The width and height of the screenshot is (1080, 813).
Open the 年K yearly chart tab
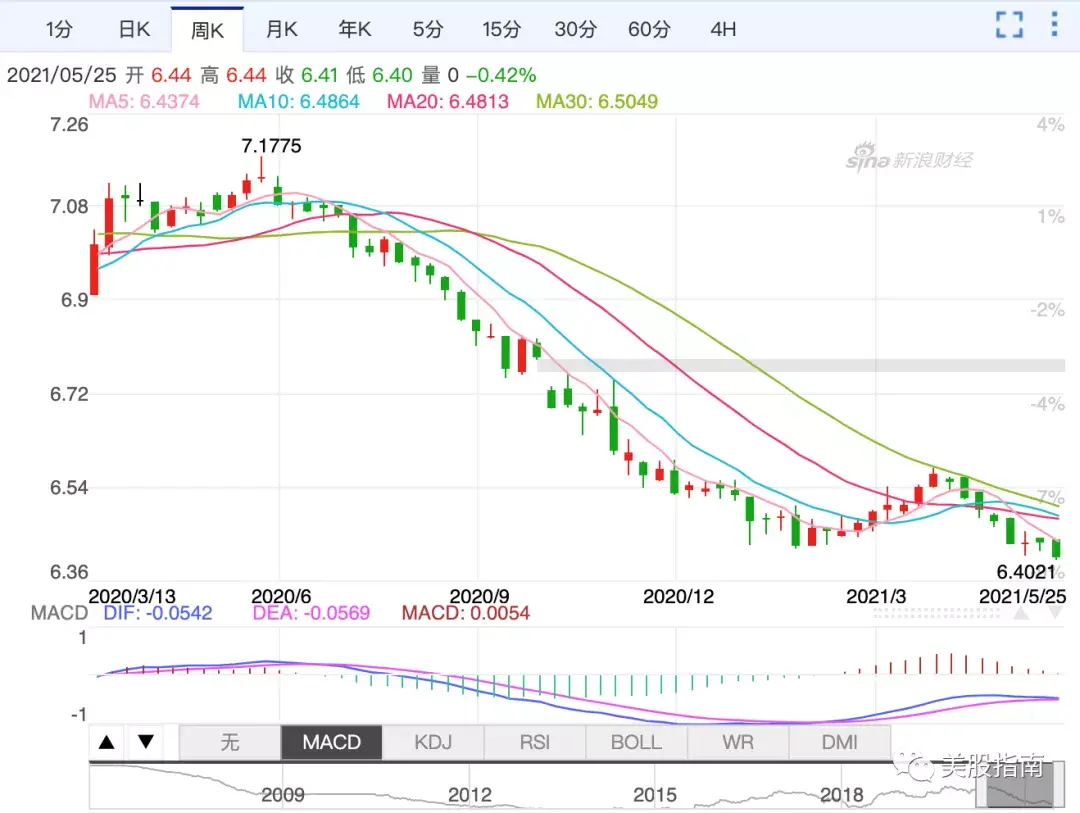click(355, 30)
